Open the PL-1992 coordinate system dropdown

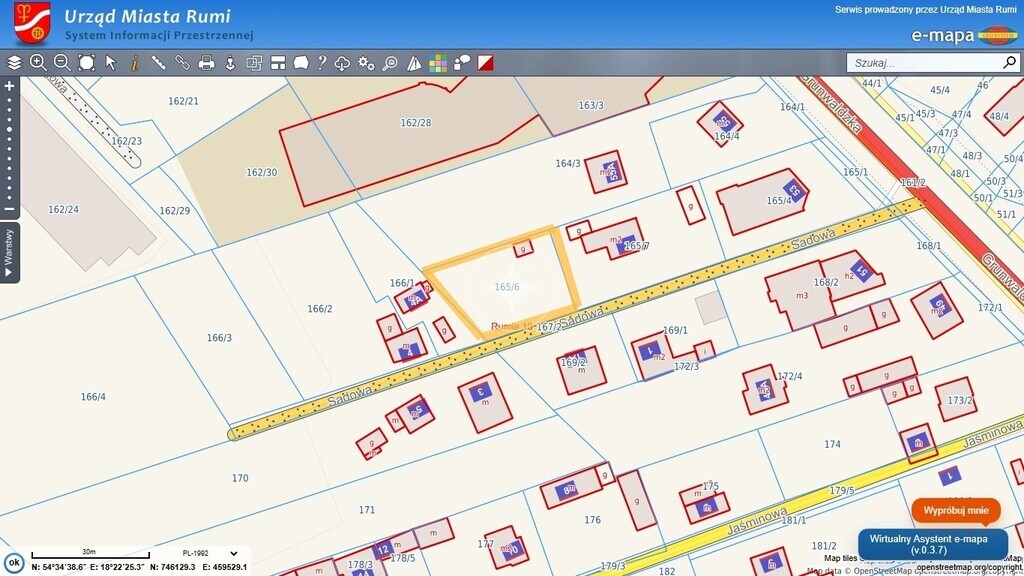210,553
